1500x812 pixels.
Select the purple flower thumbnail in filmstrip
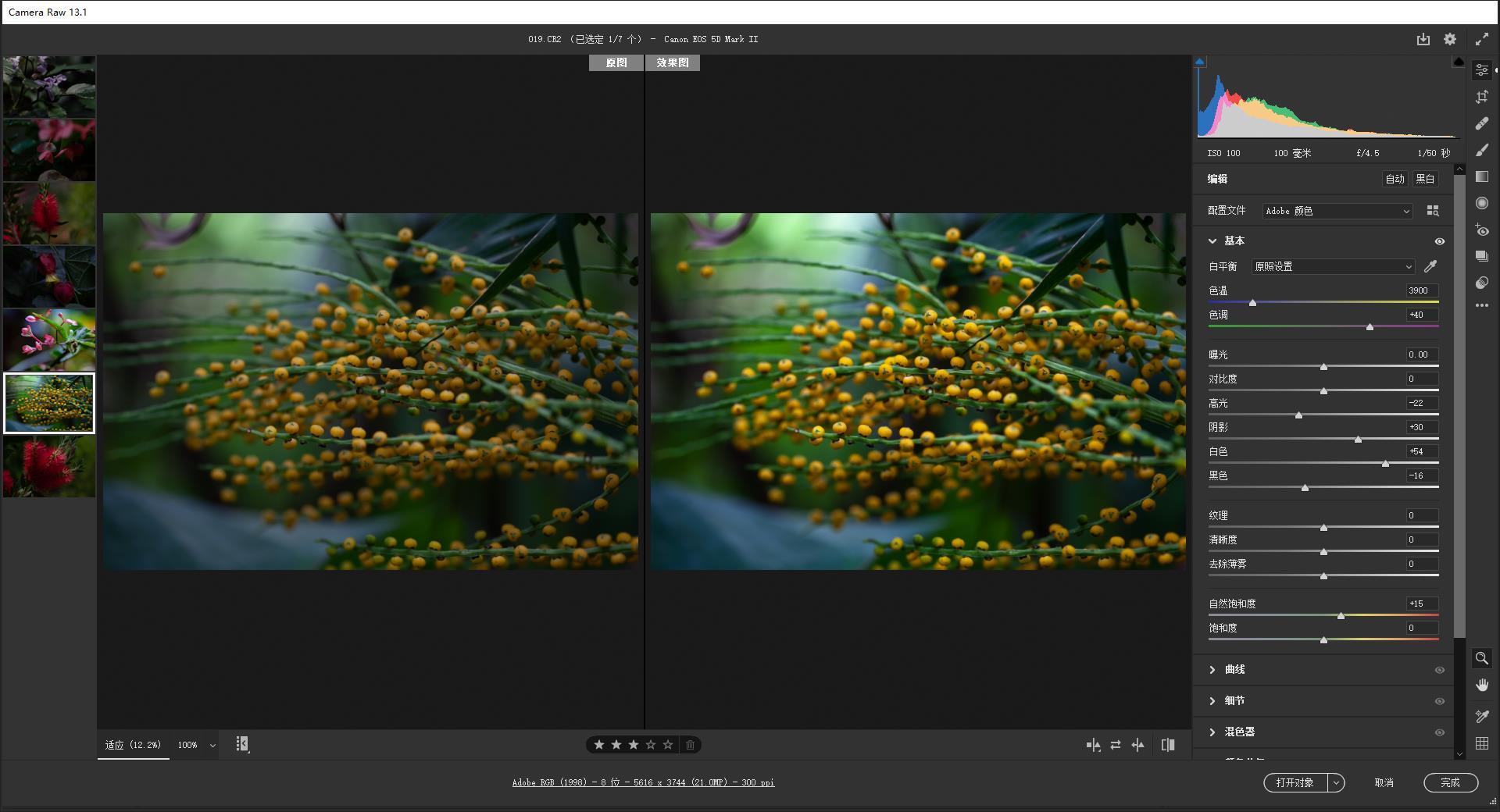coord(49,87)
